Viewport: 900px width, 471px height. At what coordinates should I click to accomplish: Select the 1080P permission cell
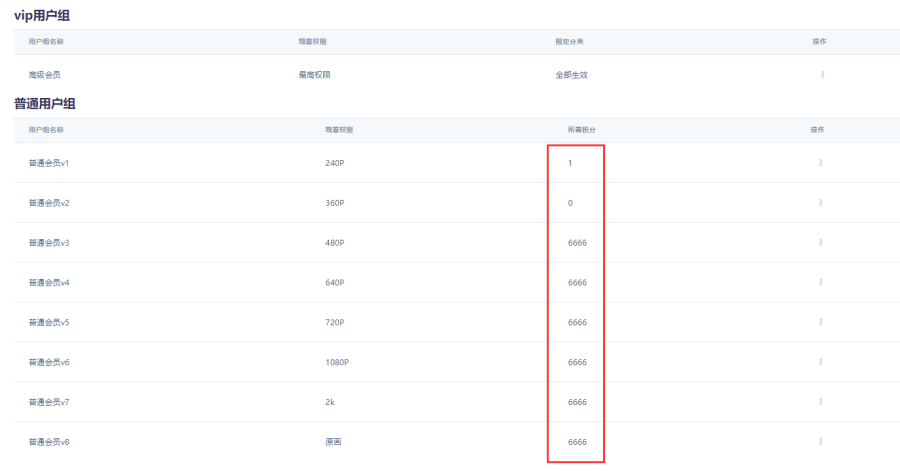(337, 362)
